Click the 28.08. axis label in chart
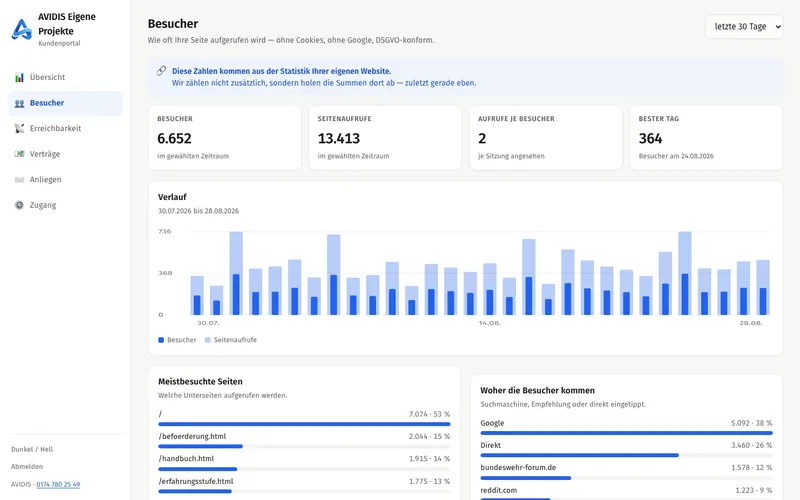Viewport: 800px width, 500px height. tap(751, 323)
